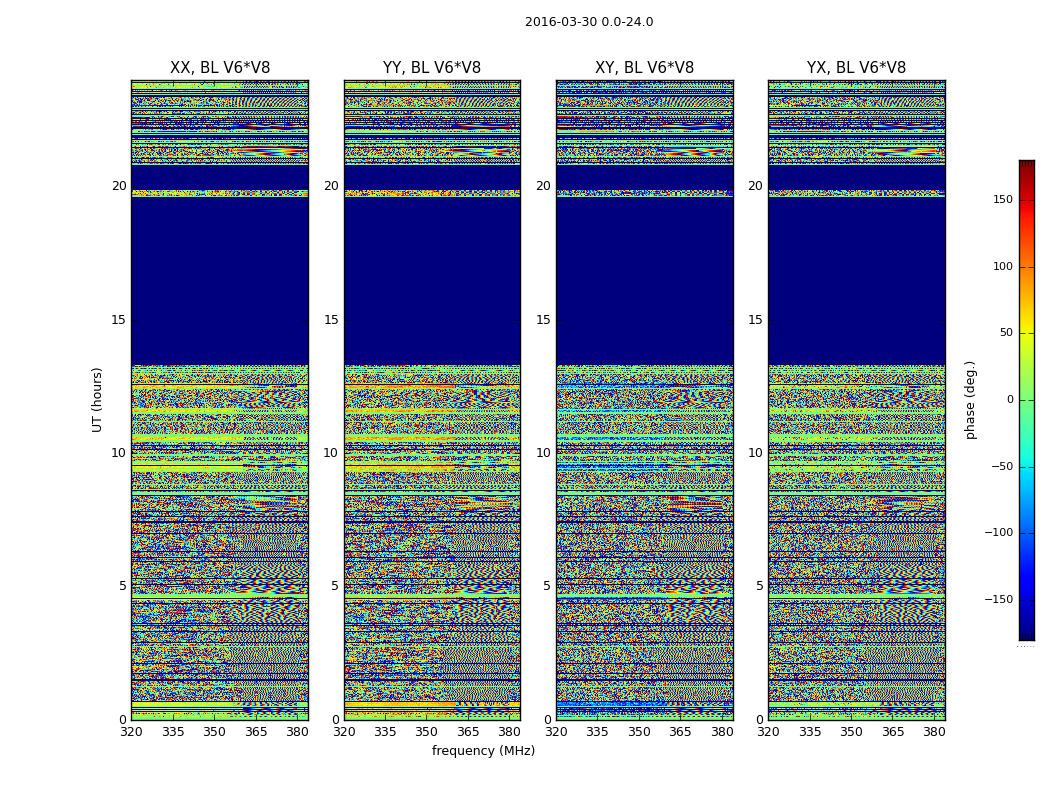Click the YX, BL V6*V8 plot title

(856, 68)
